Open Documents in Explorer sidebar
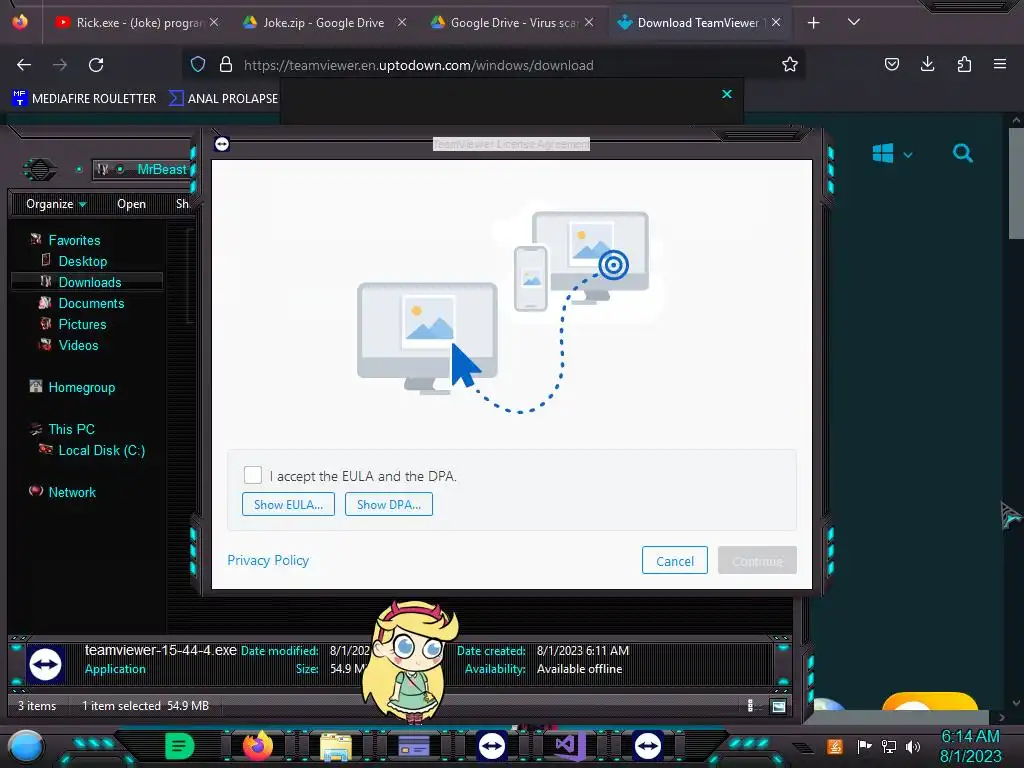Image resolution: width=1024 pixels, height=768 pixels. pos(91,303)
